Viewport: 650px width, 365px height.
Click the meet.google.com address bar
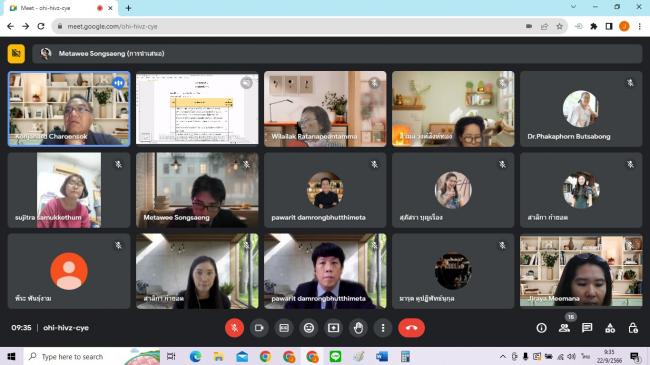290,26
